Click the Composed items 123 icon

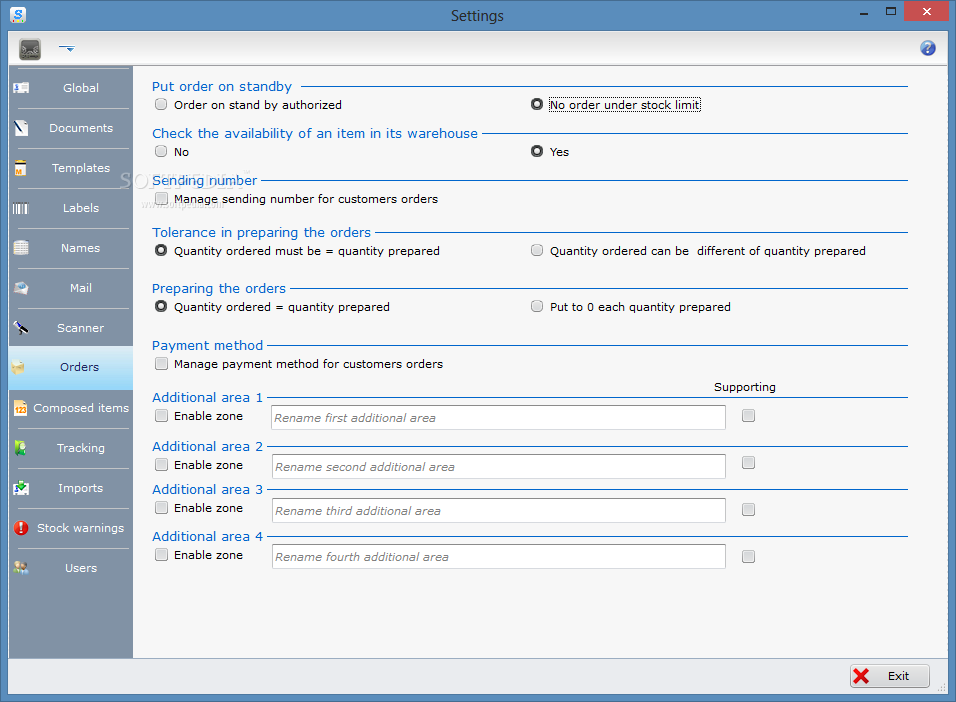pos(21,408)
